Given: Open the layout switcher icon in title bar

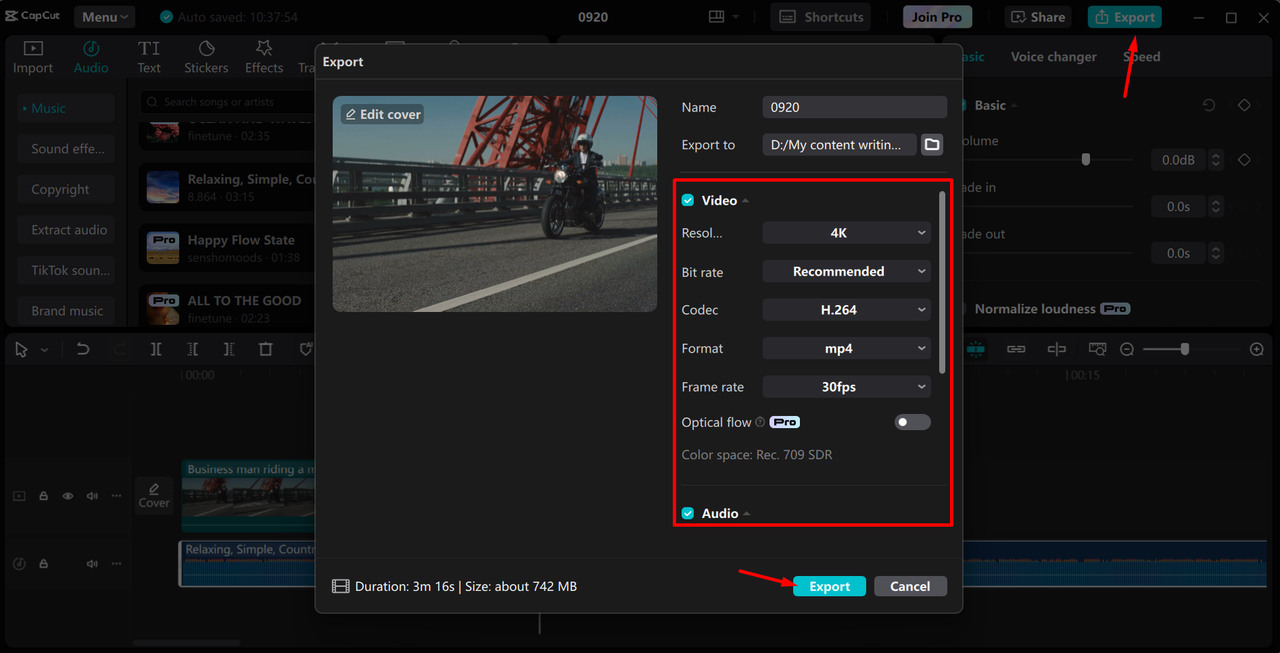Looking at the screenshot, I should point(724,17).
